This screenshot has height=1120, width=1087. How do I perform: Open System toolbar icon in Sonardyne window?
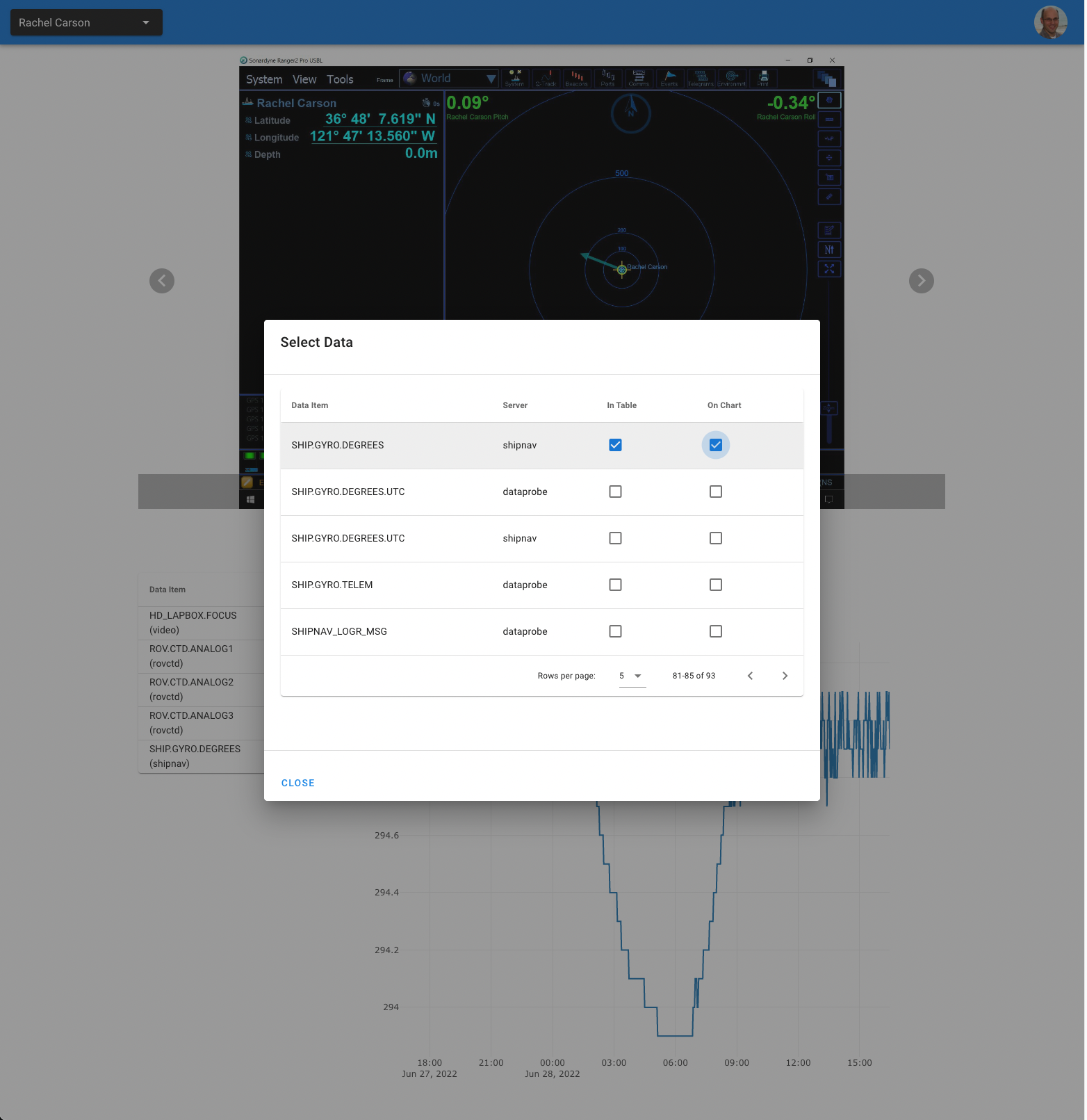(515, 78)
